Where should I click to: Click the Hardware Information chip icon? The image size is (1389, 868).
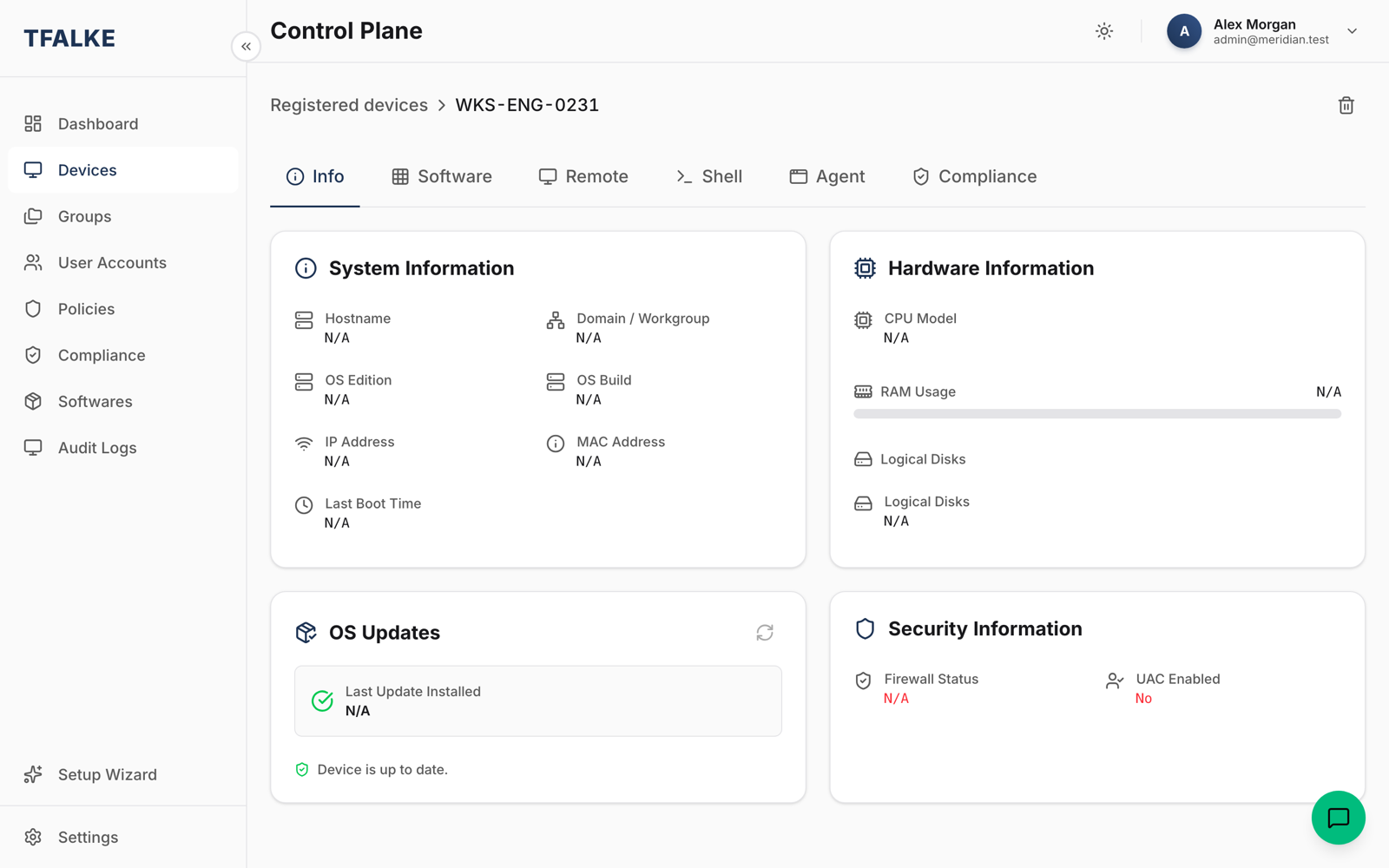click(x=865, y=268)
